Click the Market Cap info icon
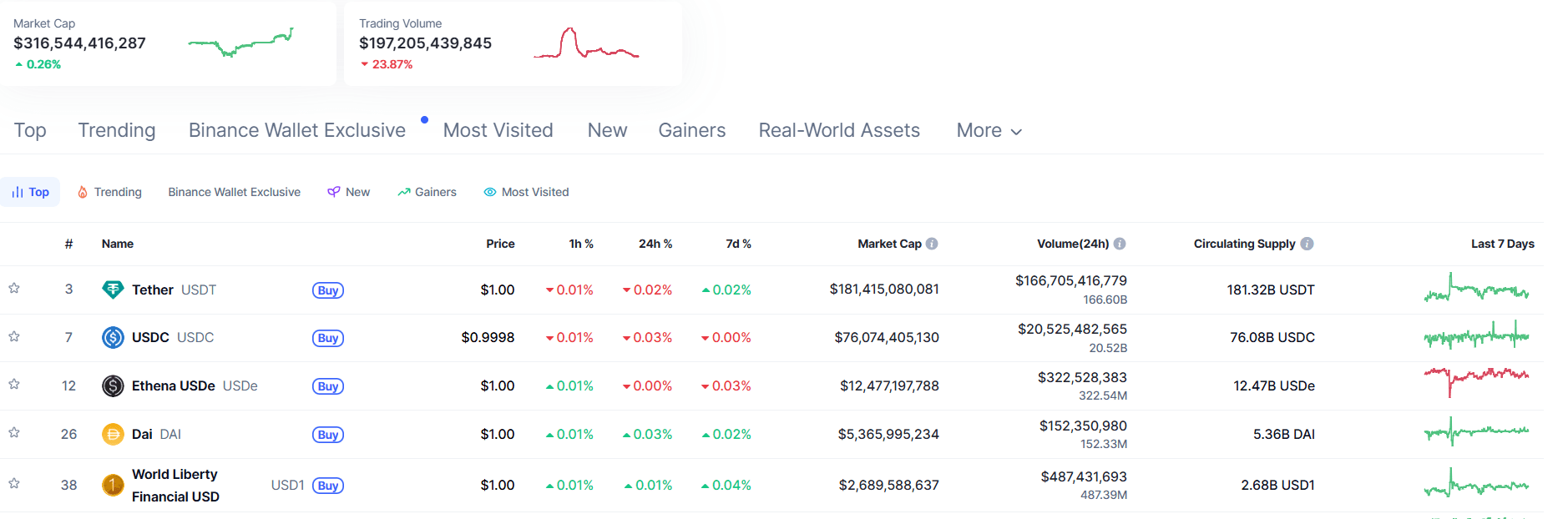The width and height of the screenshot is (1568, 519). pos(932,244)
